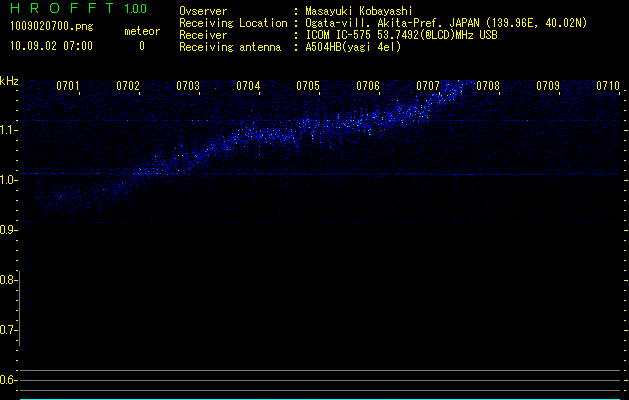The image size is (629, 400).
Task: Click the 0701 time marker
Action: [x=67, y=86]
